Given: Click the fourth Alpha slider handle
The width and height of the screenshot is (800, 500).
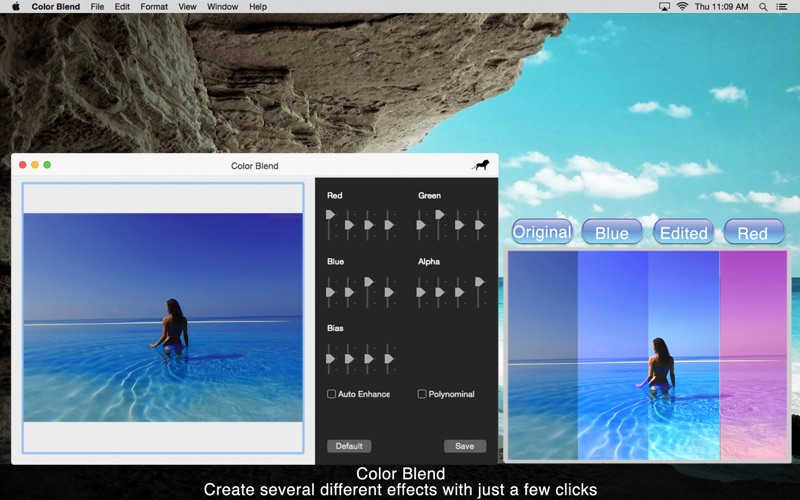Looking at the screenshot, I should point(479,282).
